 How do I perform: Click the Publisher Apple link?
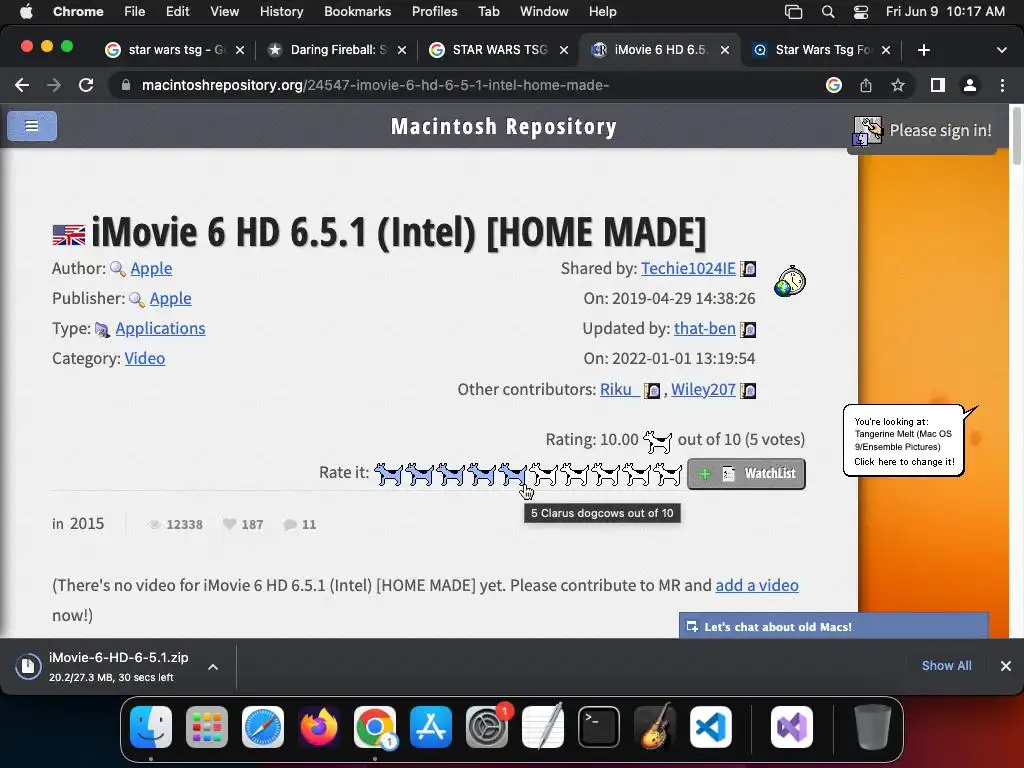click(170, 298)
